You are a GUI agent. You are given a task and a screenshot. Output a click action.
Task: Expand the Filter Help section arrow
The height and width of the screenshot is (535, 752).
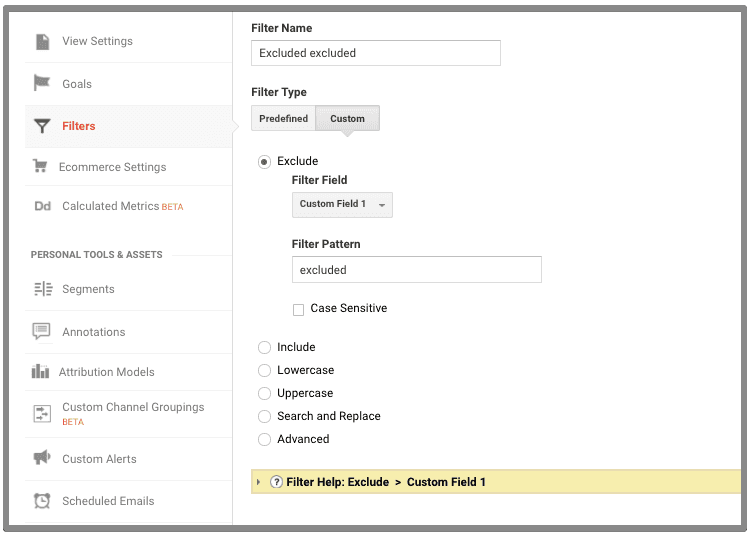pos(259,482)
